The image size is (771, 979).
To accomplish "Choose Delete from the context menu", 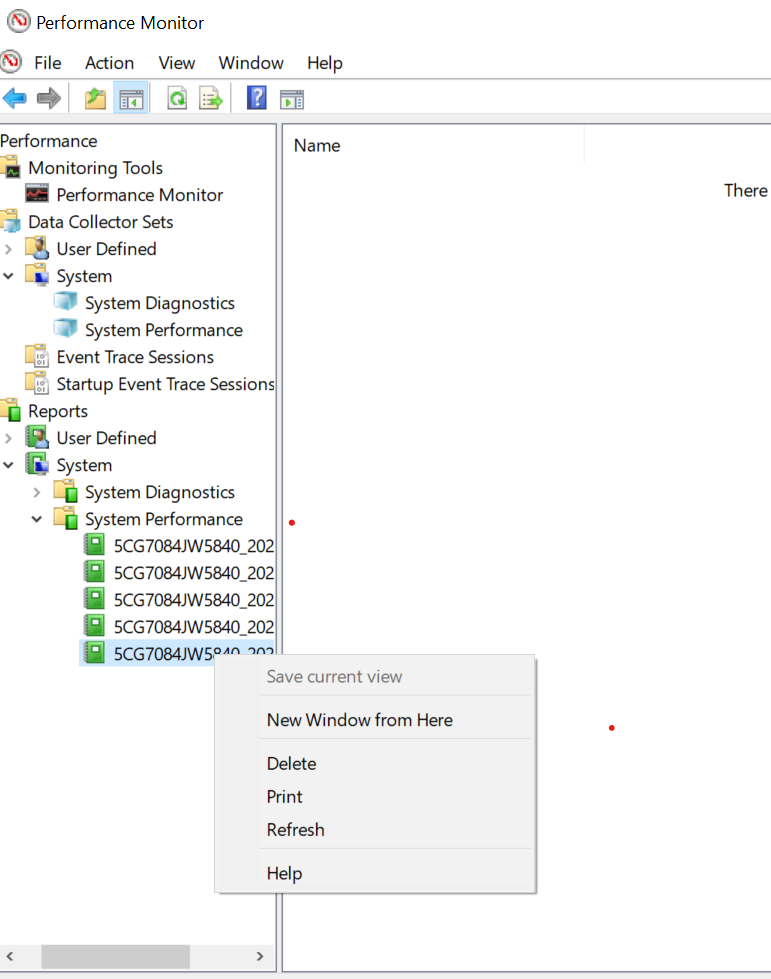I will pos(291,763).
